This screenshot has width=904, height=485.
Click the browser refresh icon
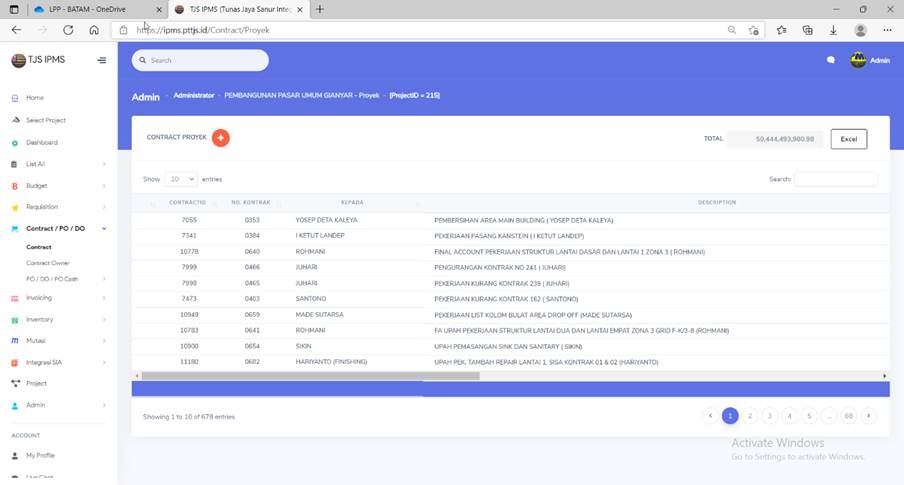tap(68, 30)
